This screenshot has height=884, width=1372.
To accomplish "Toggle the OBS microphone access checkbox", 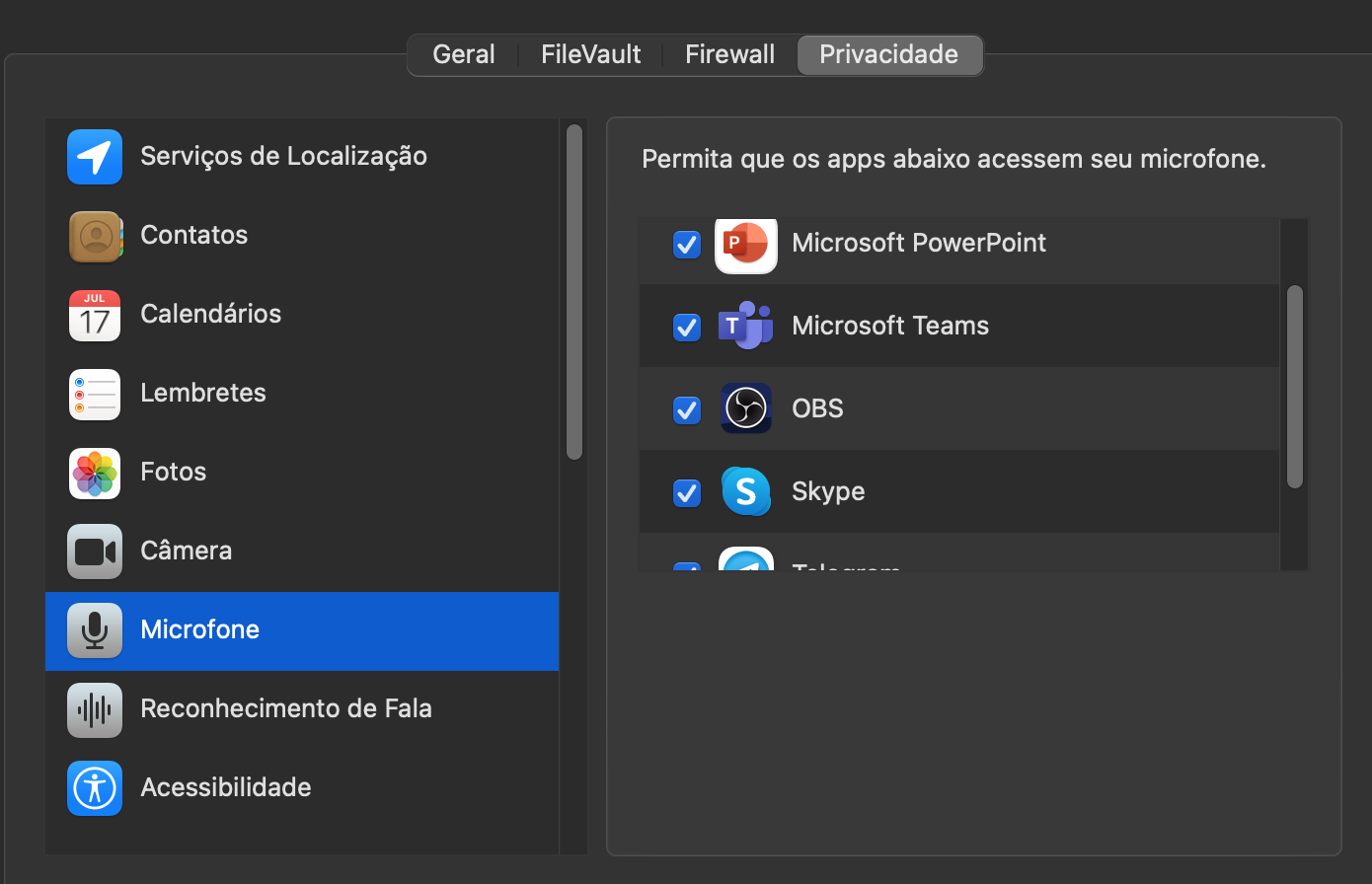I will click(x=686, y=408).
